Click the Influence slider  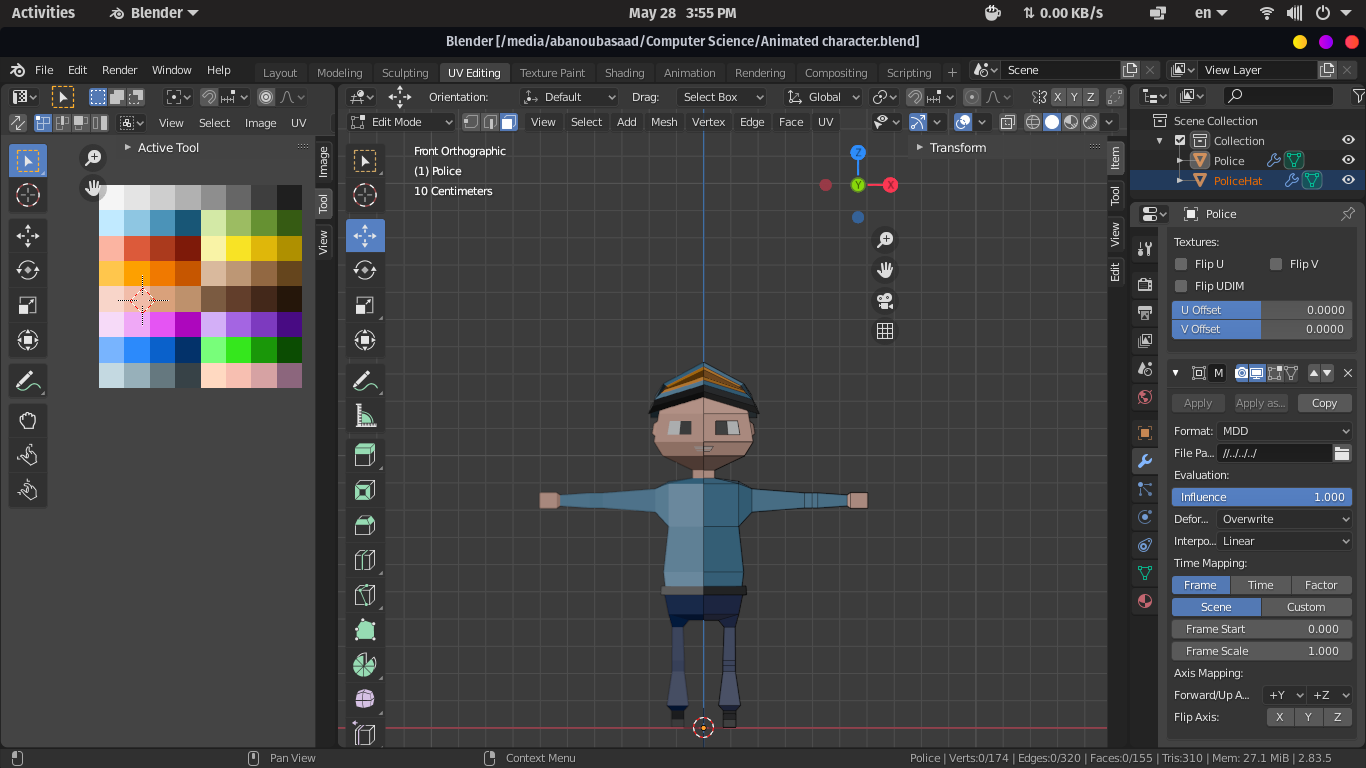coord(1262,497)
